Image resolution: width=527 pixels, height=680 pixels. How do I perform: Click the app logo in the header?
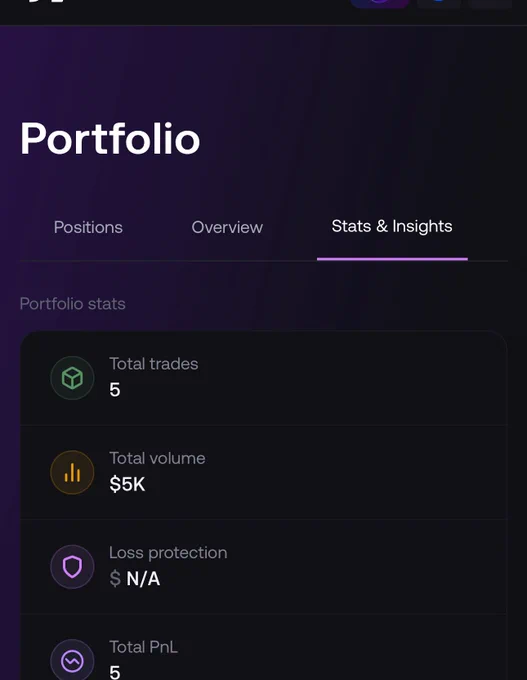pos(46,1)
